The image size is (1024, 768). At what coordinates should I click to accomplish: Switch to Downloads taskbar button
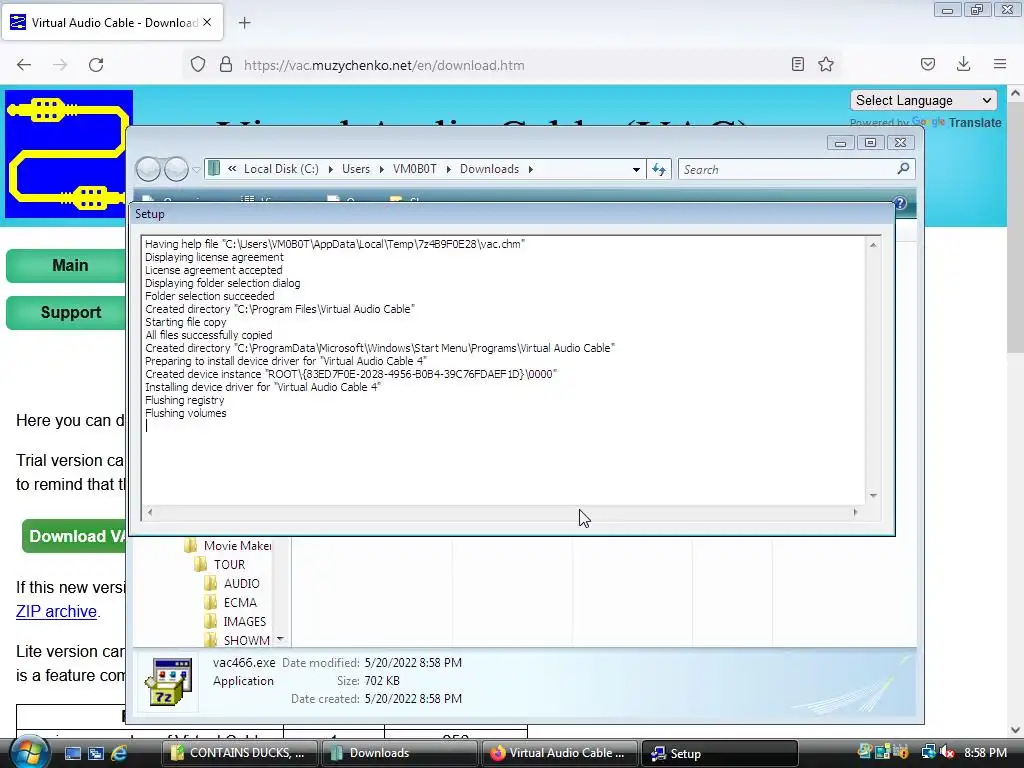[399, 753]
